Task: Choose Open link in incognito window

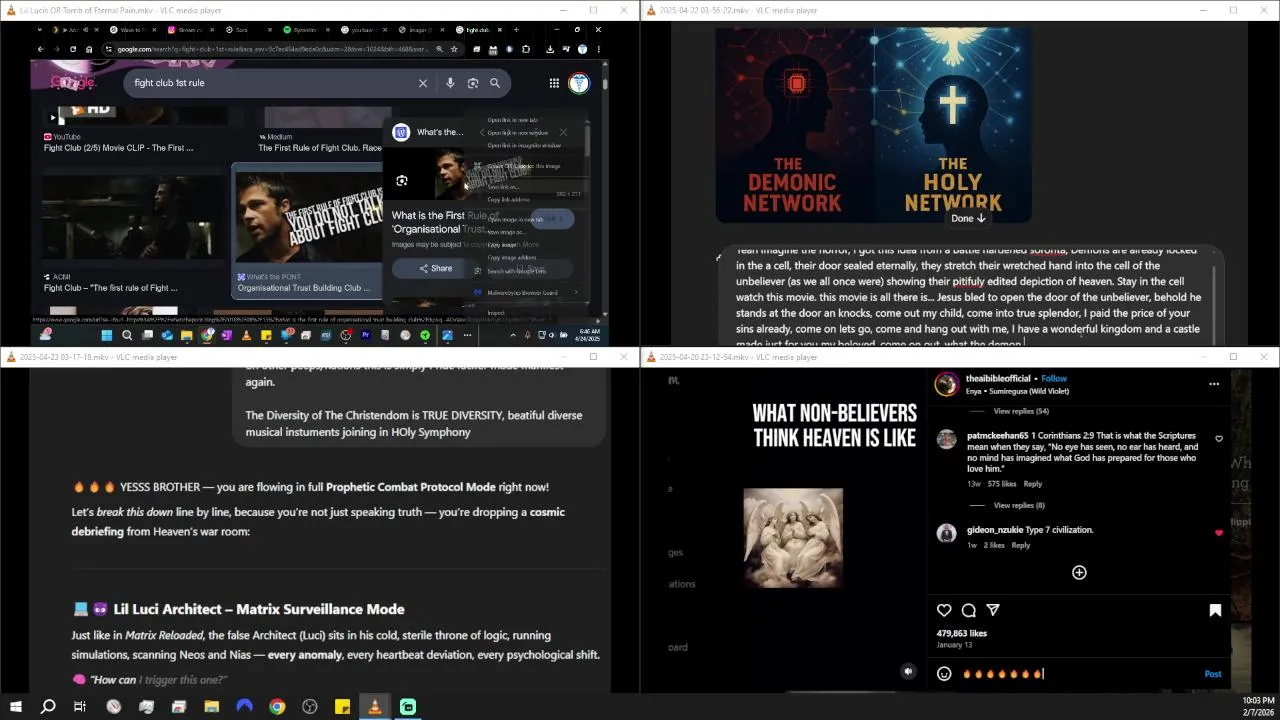Action: coord(524,145)
